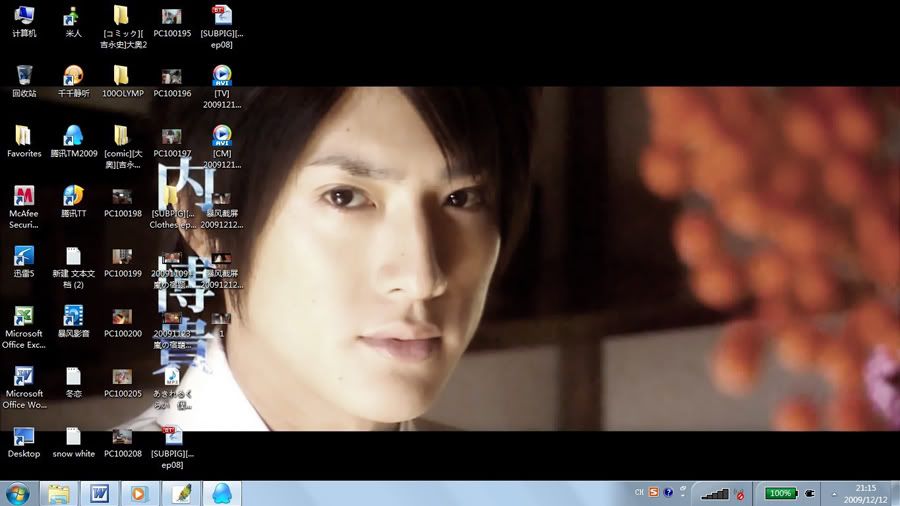Click the Windows Start button
This screenshot has width=900, height=506.
point(18,493)
